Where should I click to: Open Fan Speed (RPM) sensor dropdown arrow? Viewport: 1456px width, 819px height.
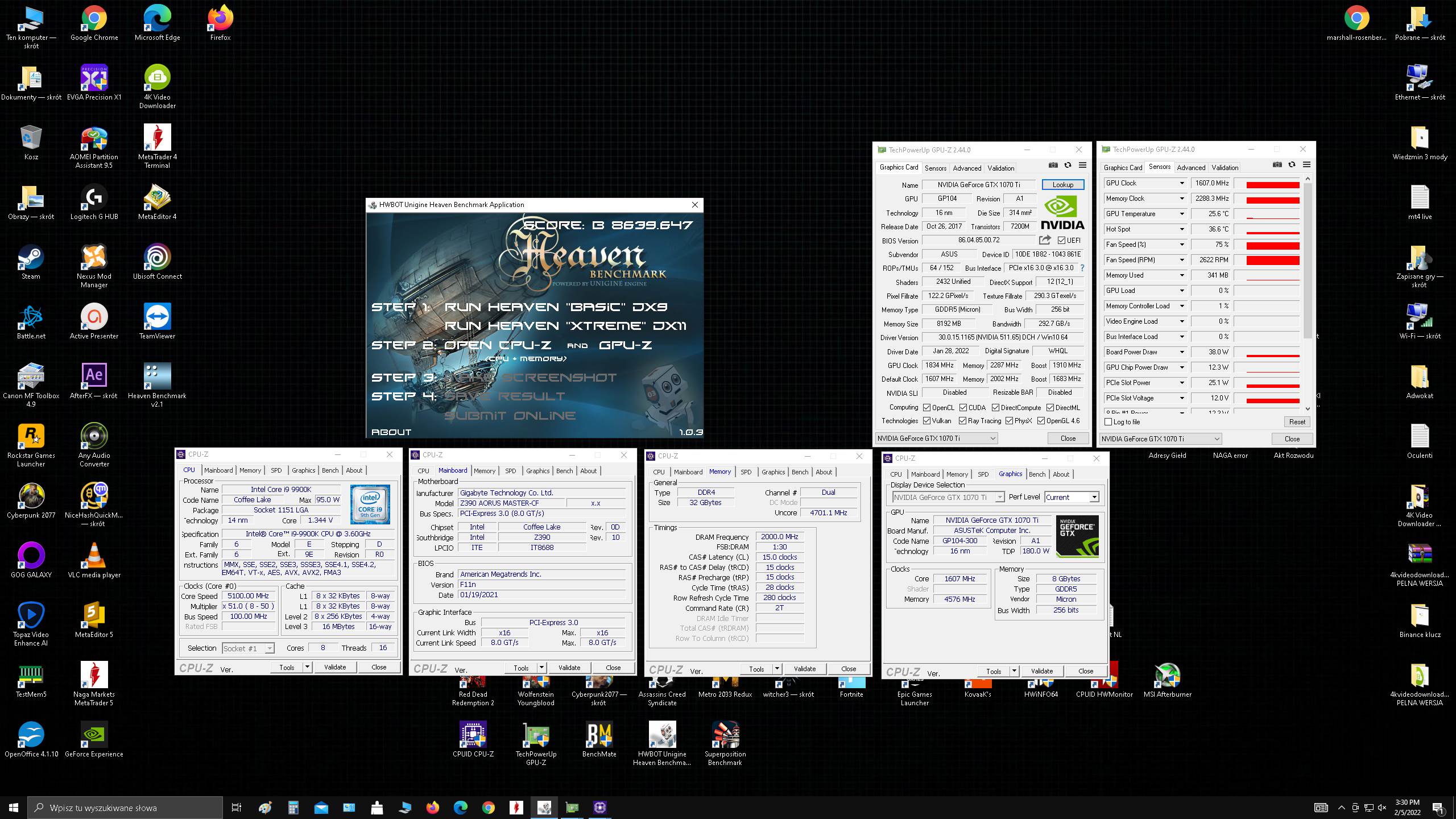point(1181,260)
